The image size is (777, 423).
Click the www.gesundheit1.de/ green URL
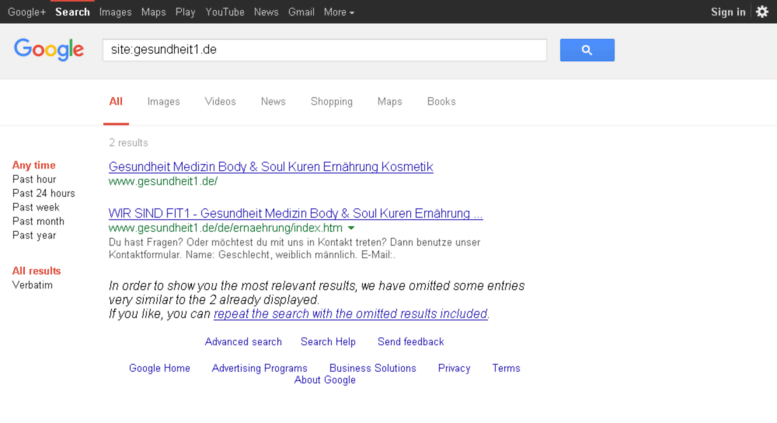tap(163, 181)
